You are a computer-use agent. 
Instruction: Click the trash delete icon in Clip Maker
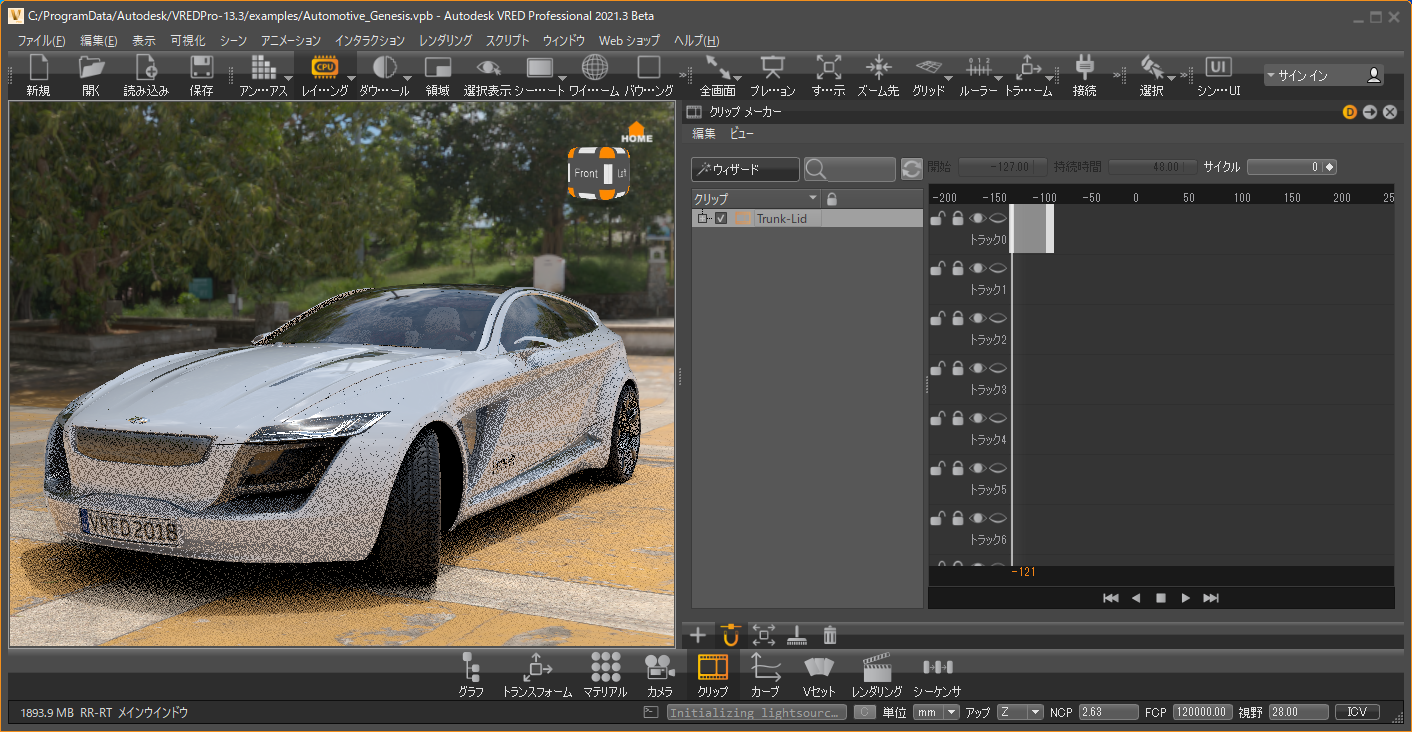coord(830,635)
